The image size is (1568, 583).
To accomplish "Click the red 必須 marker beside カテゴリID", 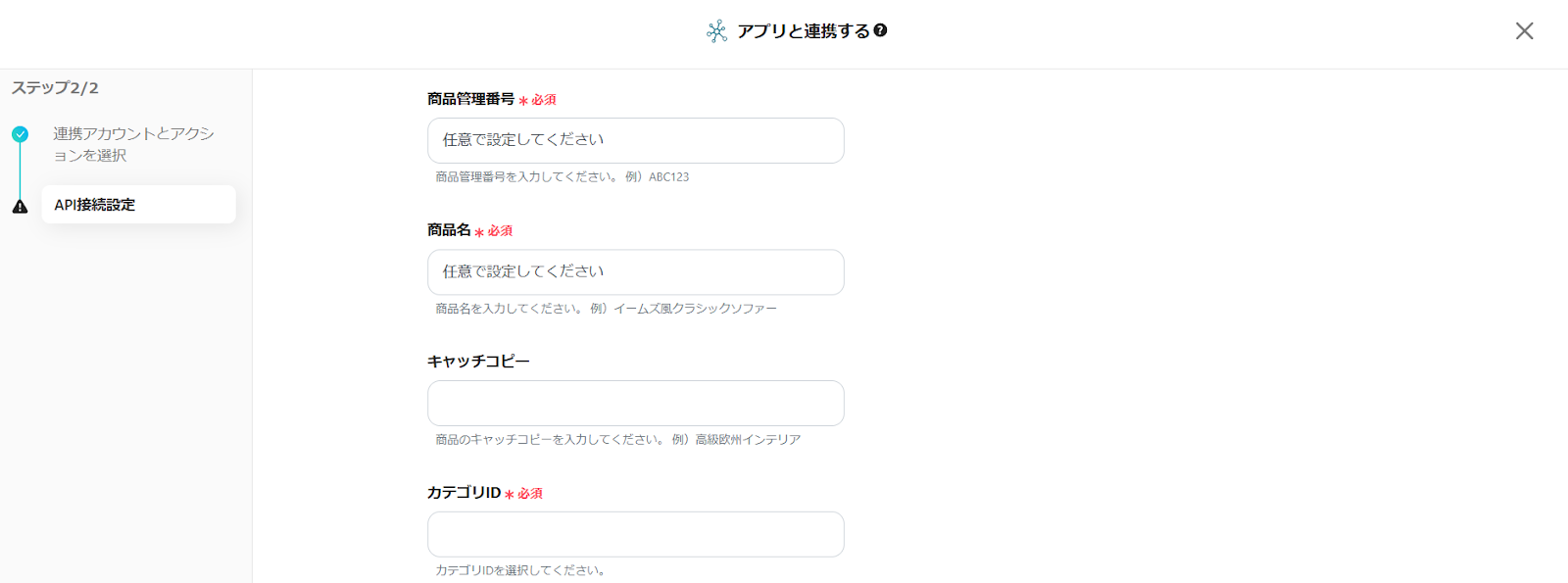I will click(529, 494).
